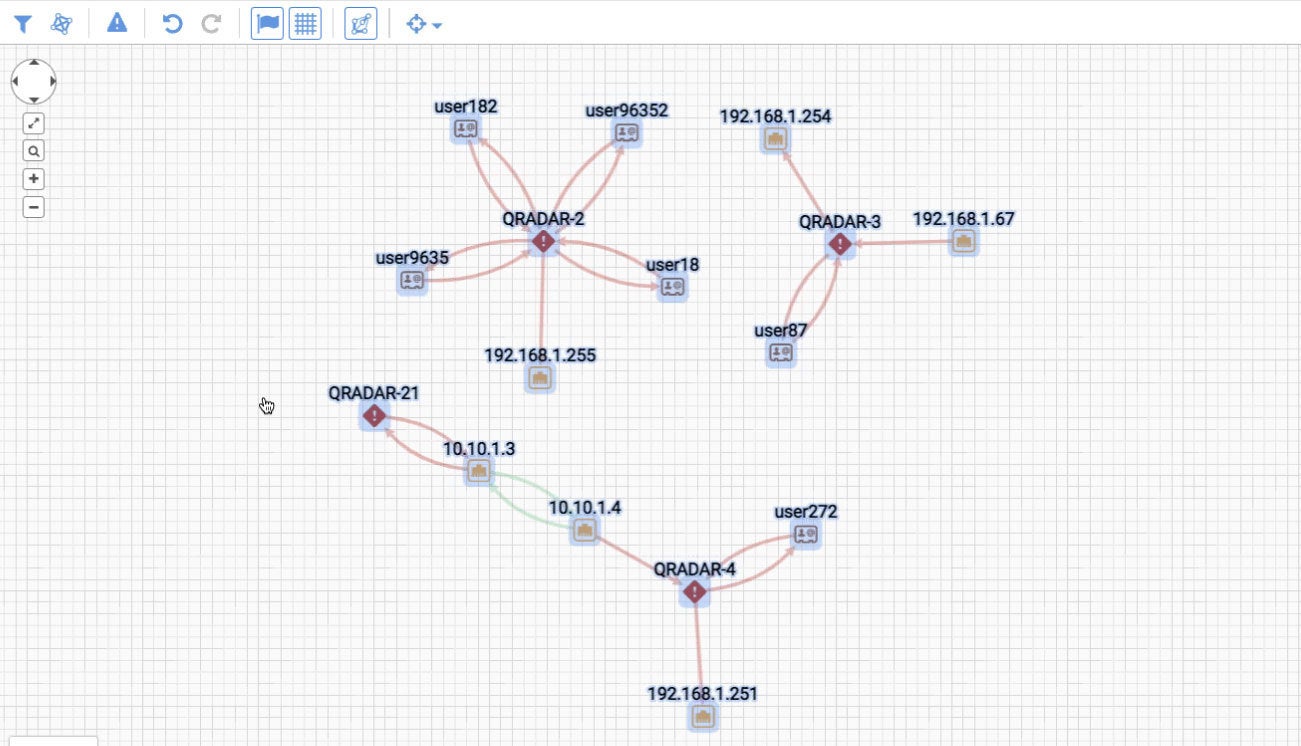Select the 192.168.1.251 IP node

pyautogui.click(x=703, y=716)
